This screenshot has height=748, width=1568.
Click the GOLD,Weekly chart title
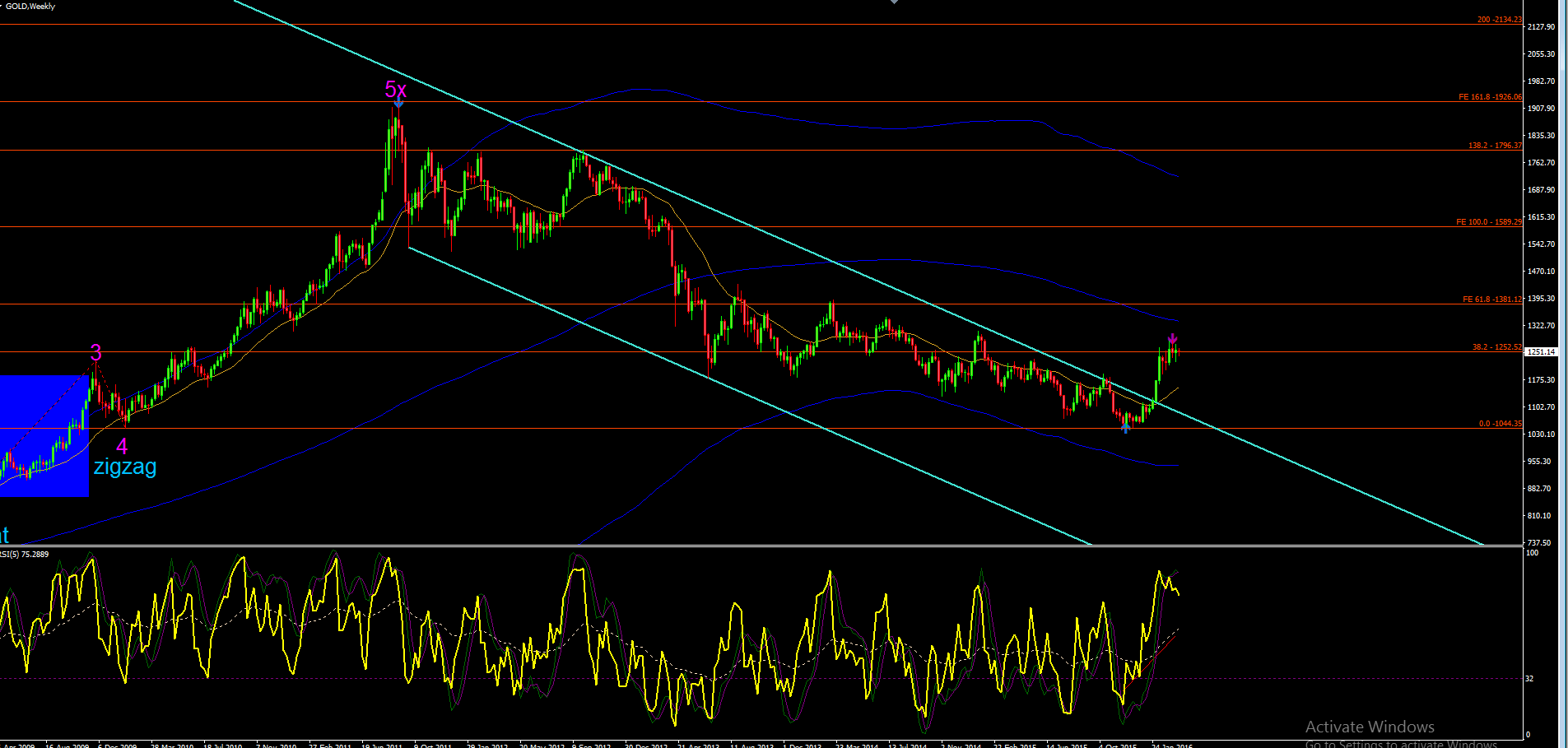point(29,6)
